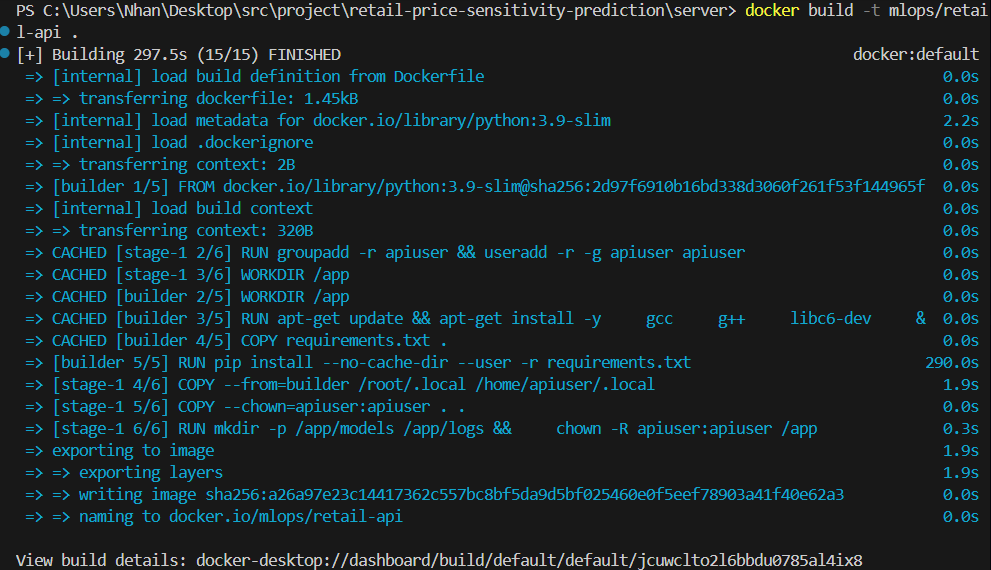Open the docker-desktop build details link

click(529, 560)
